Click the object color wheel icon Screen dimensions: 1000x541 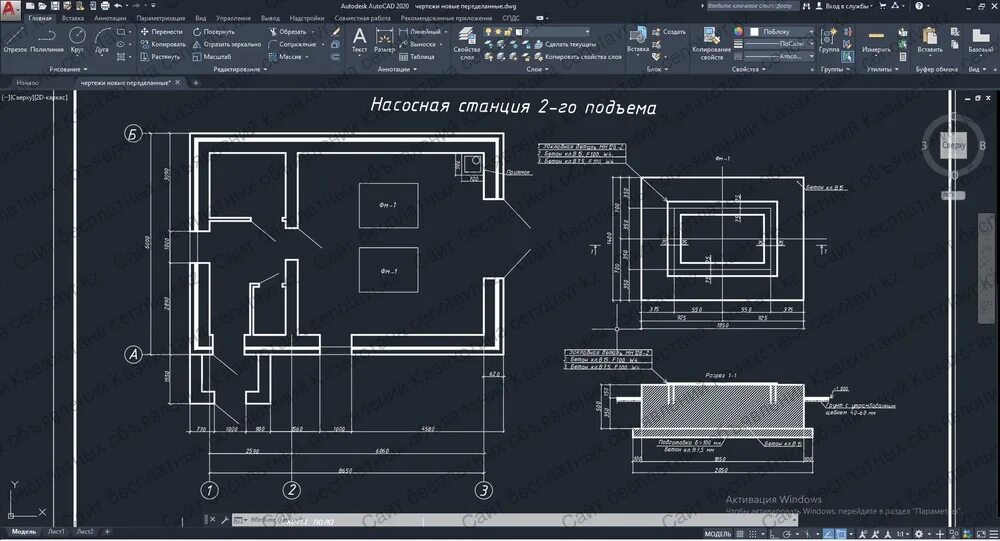(738, 31)
